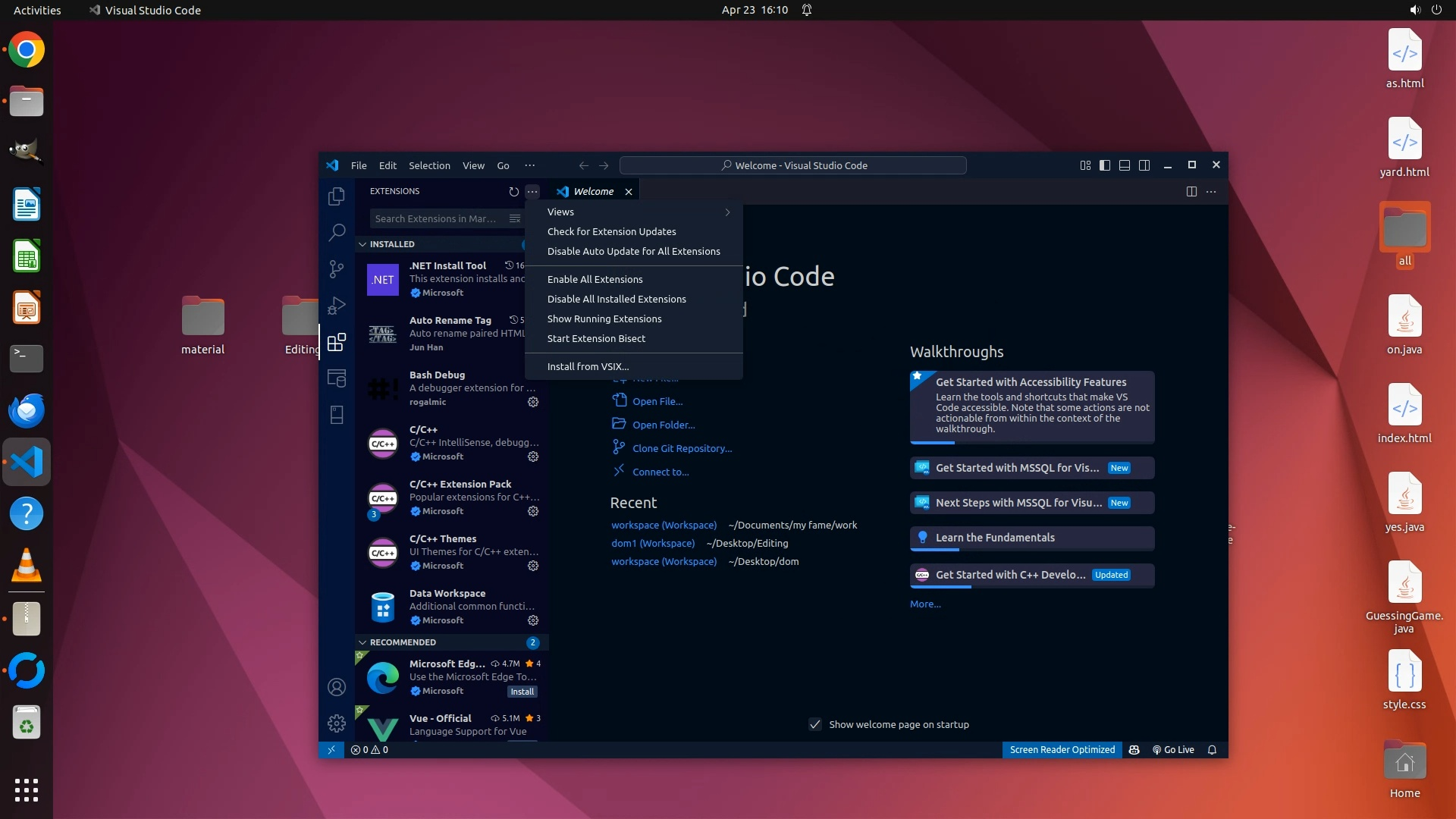This screenshot has height=819, width=1456.
Task: Collapse the INSTALLED extensions section
Action: click(363, 244)
